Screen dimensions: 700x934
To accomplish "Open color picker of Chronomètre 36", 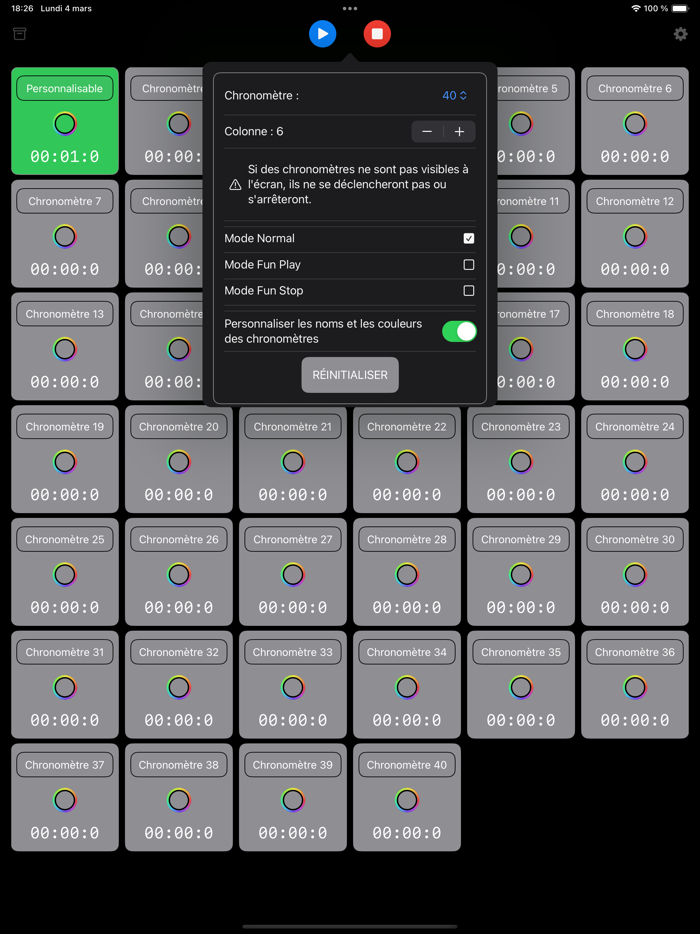I will pos(635,687).
